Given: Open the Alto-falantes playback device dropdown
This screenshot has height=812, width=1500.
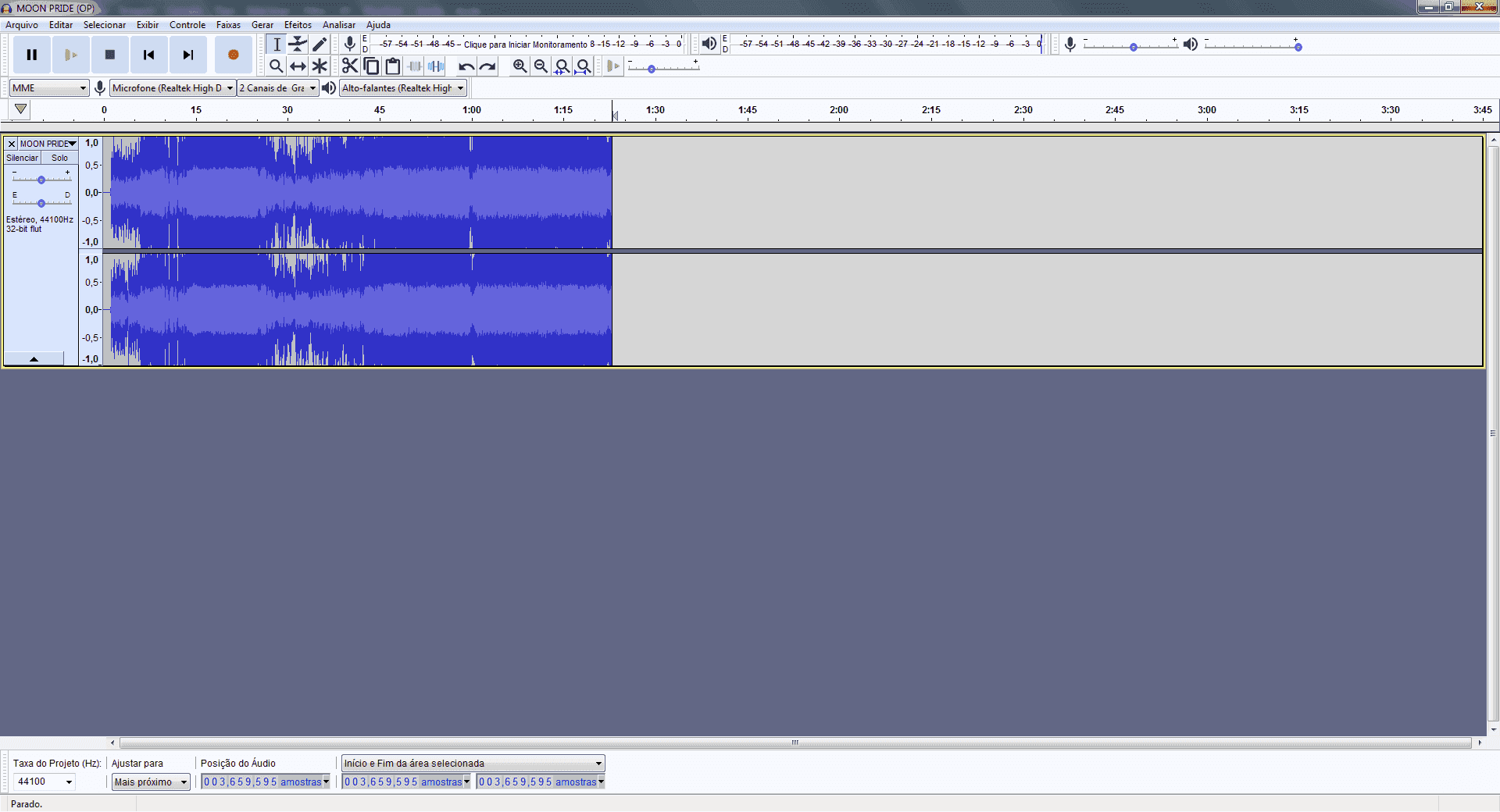Looking at the screenshot, I should pos(403,88).
